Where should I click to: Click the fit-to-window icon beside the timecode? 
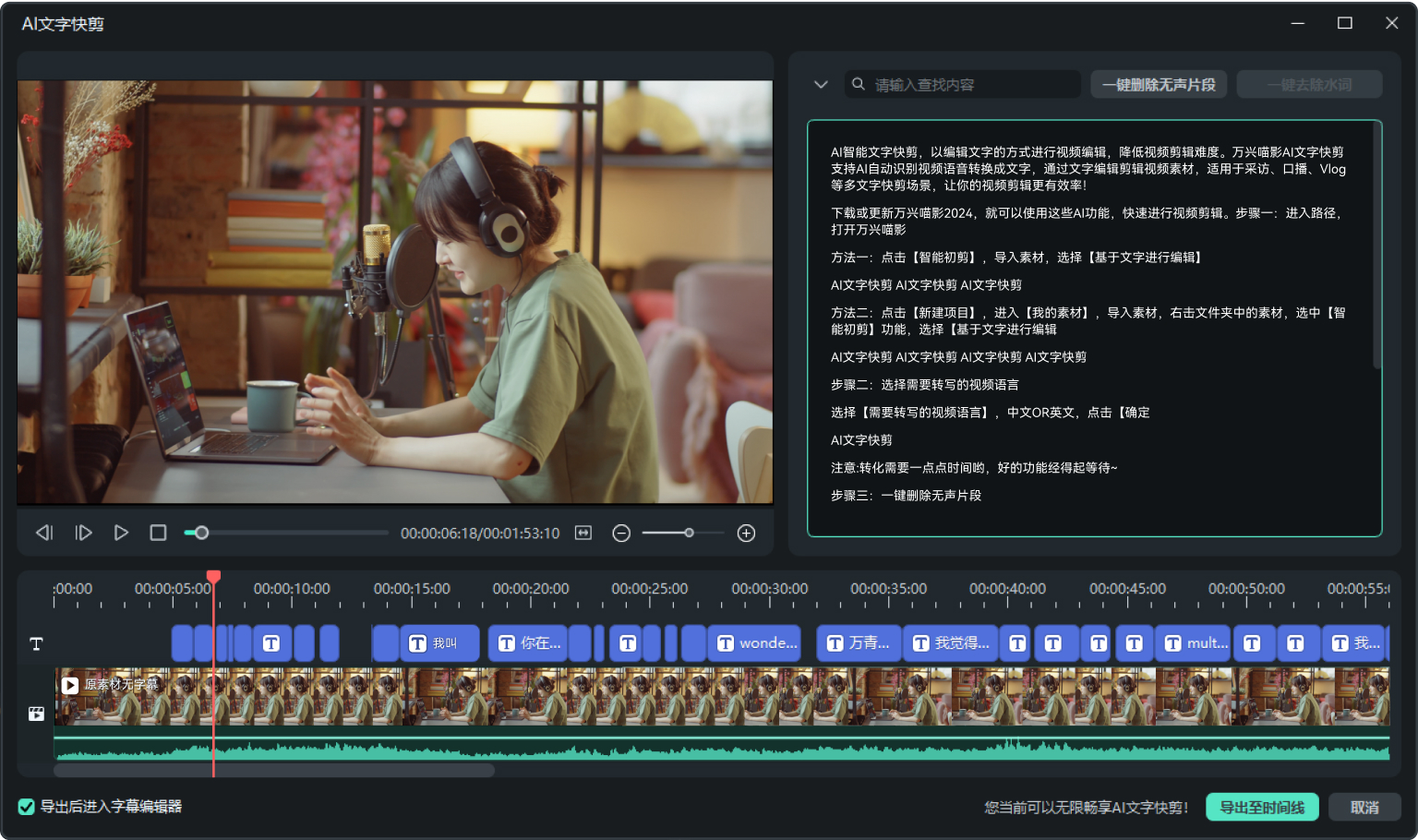583,533
